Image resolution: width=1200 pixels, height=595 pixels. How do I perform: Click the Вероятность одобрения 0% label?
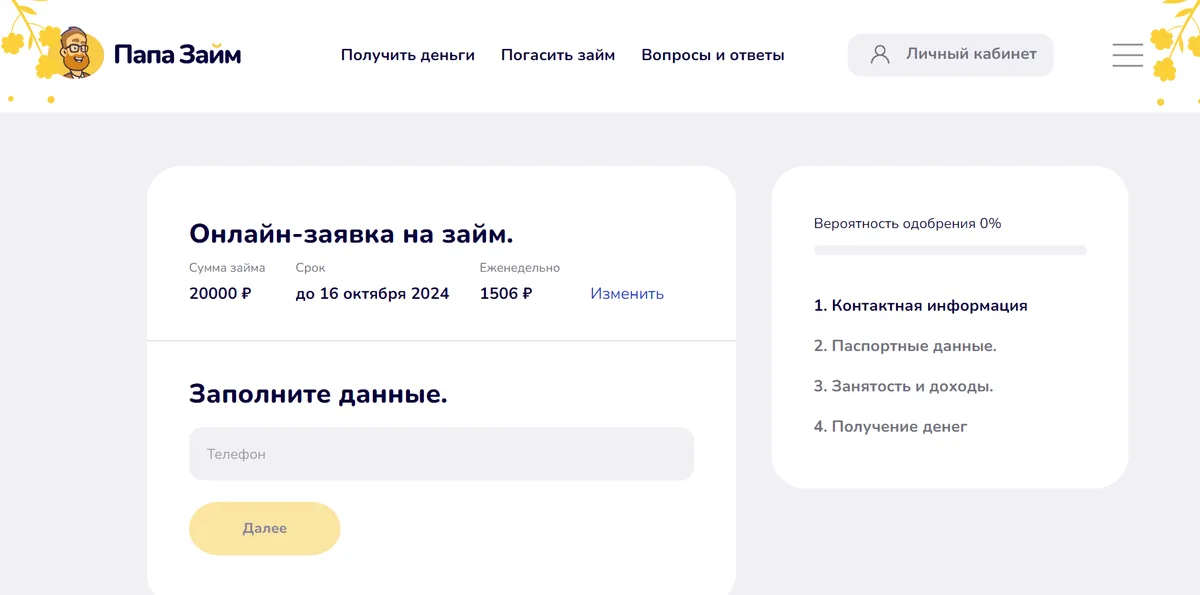tap(908, 224)
